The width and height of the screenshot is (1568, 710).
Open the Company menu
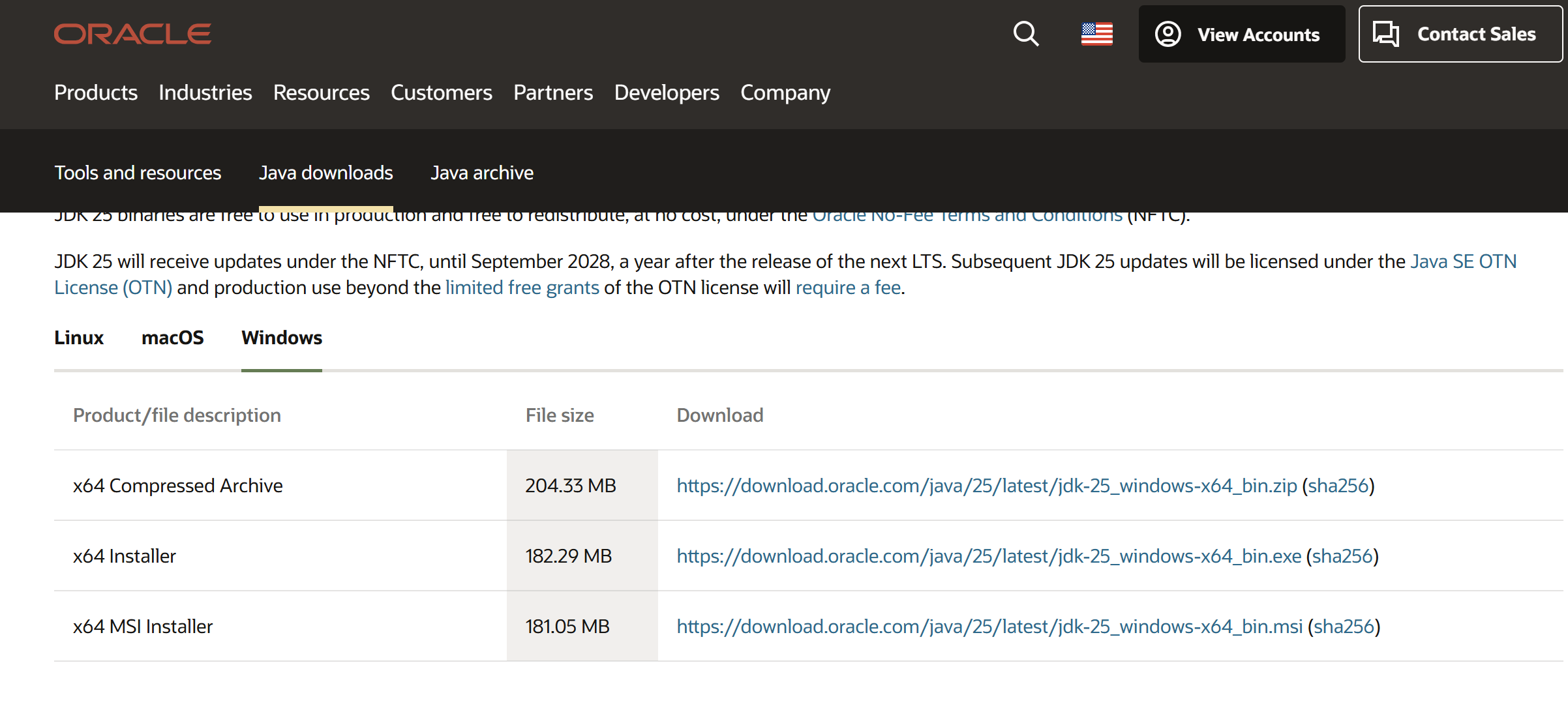(785, 93)
